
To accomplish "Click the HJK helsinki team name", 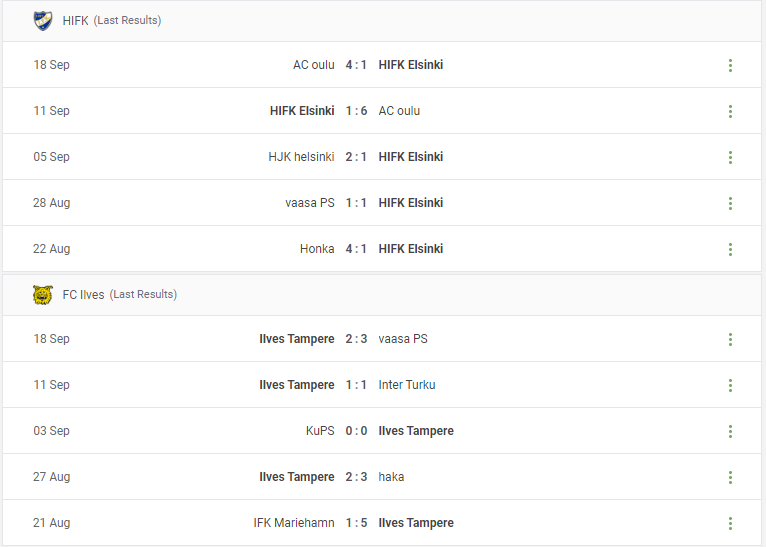I will (301, 157).
